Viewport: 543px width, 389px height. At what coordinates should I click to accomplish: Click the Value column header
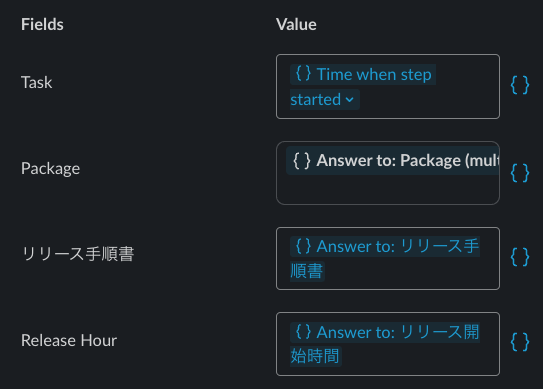pyautogui.click(x=296, y=24)
